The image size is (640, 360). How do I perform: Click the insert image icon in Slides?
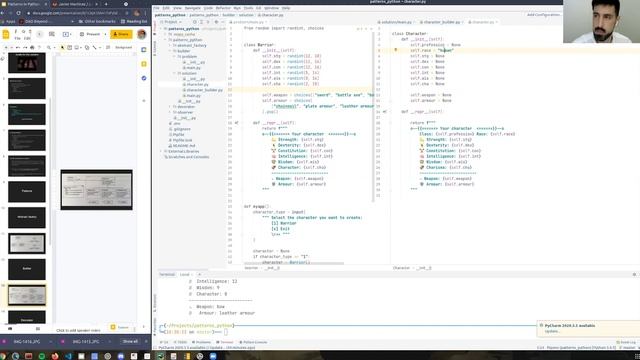pos(77,47)
